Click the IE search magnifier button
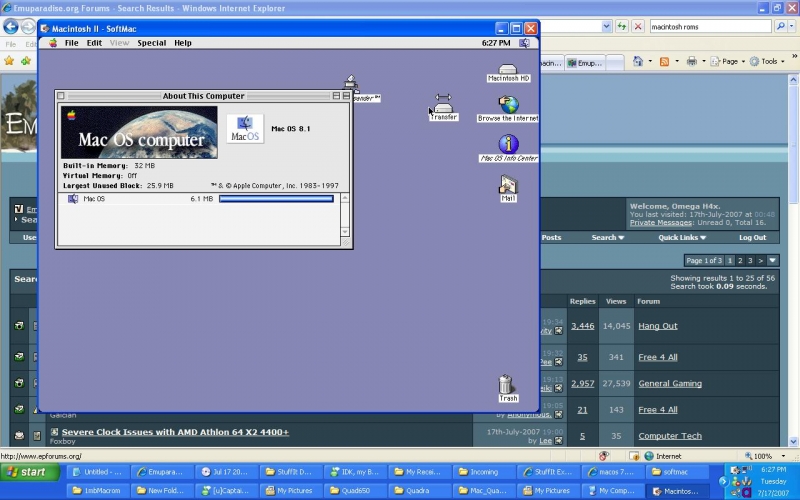 click(x=780, y=27)
